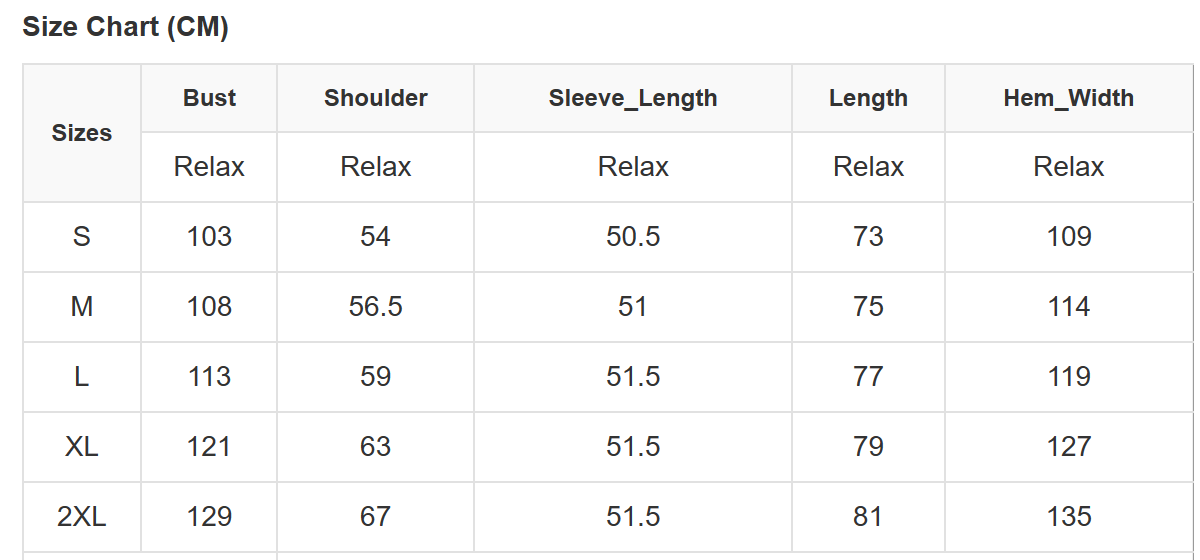The height and width of the screenshot is (560, 1200).
Task: Select length value 77 for size L
Action: pyautogui.click(x=868, y=377)
